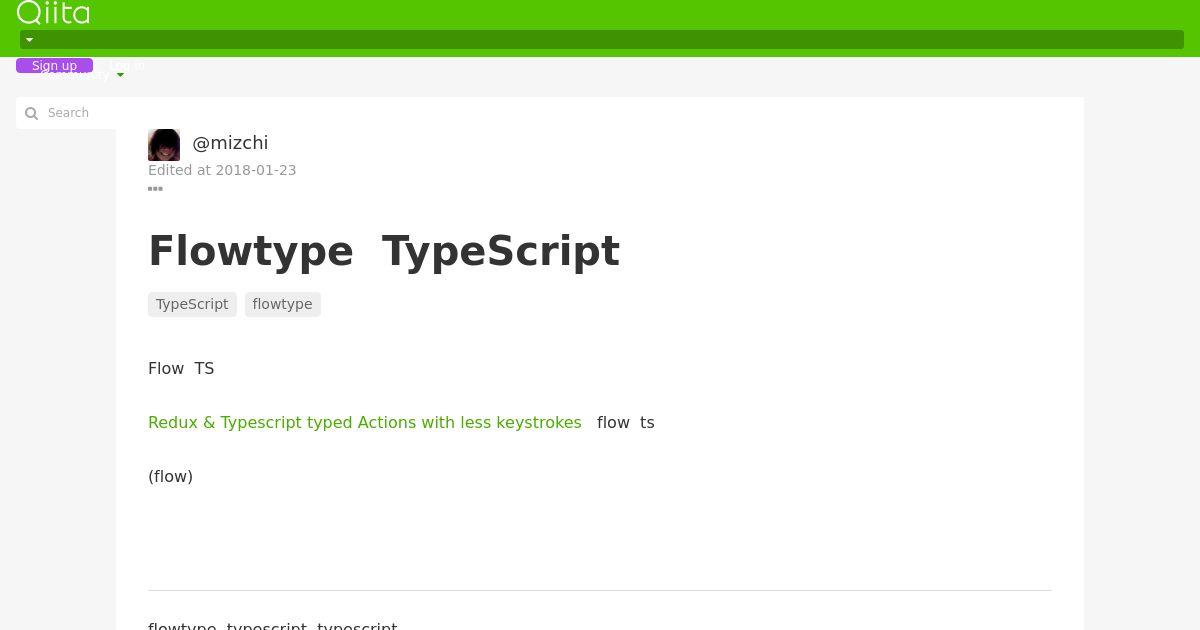Click the Log in link
The image size is (1200, 630).
(x=127, y=66)
